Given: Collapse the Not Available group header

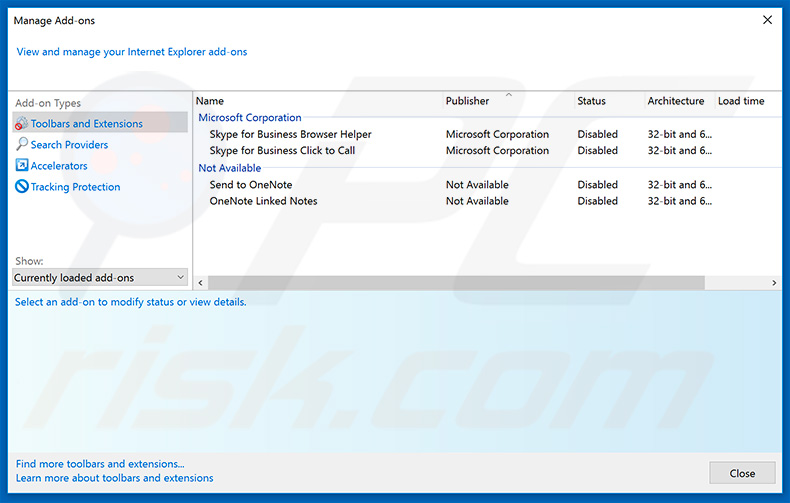Looking at the screenshot, I should pos(229,168).
